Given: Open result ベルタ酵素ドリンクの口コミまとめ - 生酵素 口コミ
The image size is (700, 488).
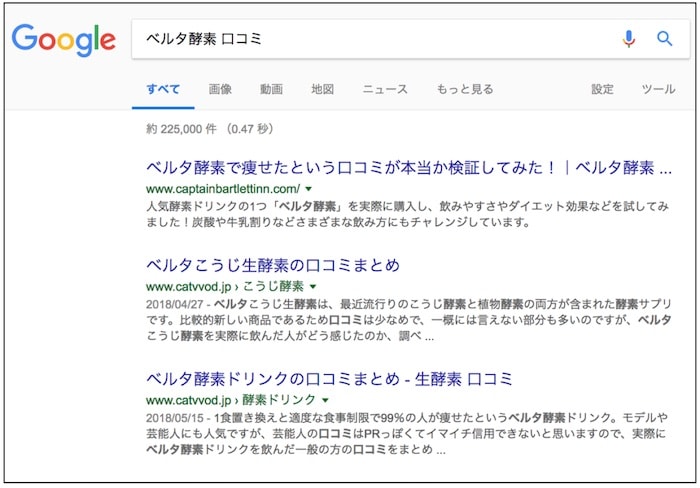Looking at the screenshot, I should [329, 379].
